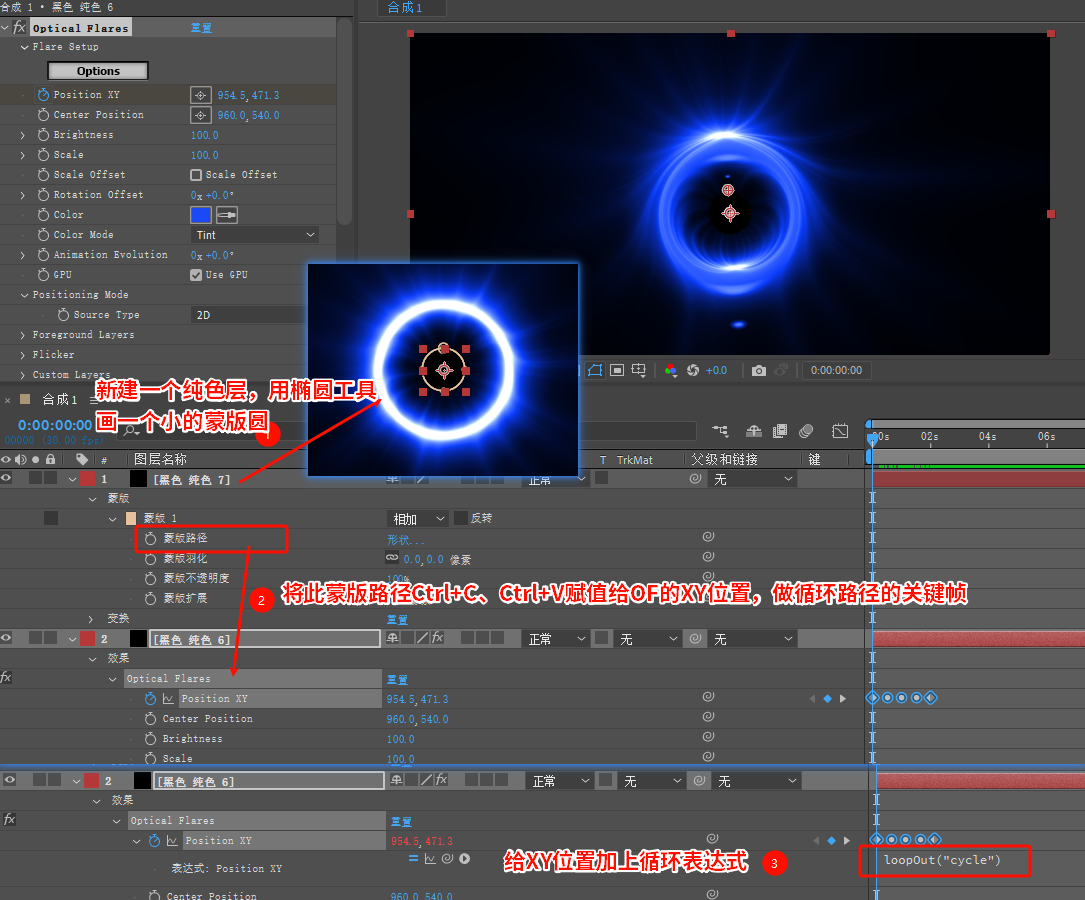1085x900 pixels.
Task: Hide lower layer 2 黑色 纯色 6 eye toggle
Action: pyautogui.click(x=10, y=780)
